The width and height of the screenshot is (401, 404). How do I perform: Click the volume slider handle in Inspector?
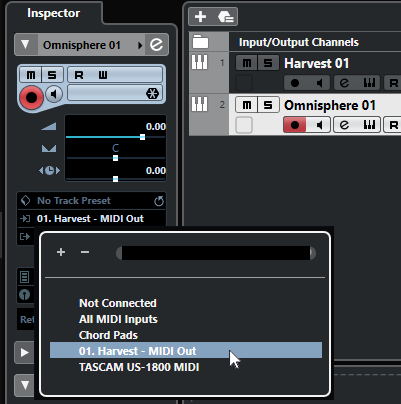(x=142, y=137)
